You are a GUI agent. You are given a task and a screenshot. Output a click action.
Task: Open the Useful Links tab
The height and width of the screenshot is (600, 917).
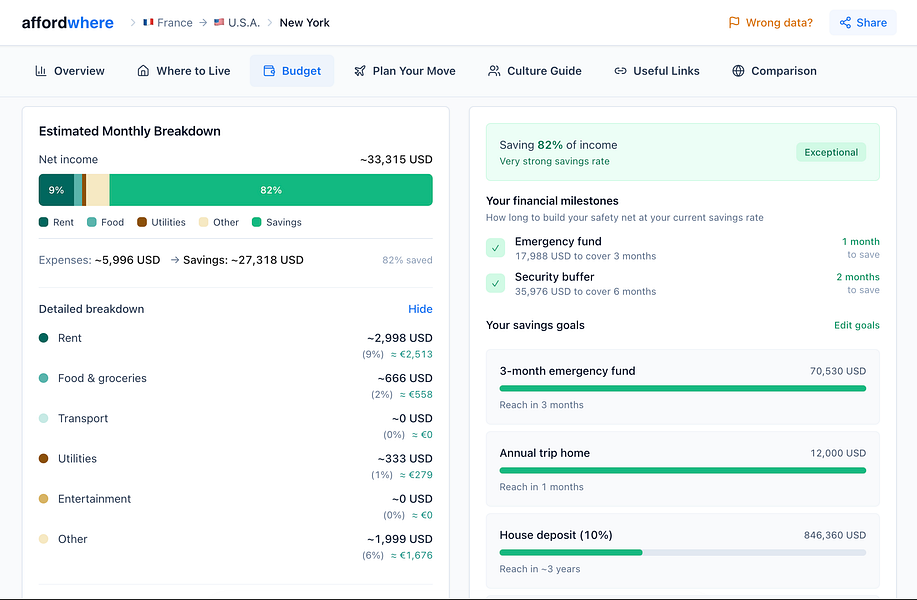point(657,71)
